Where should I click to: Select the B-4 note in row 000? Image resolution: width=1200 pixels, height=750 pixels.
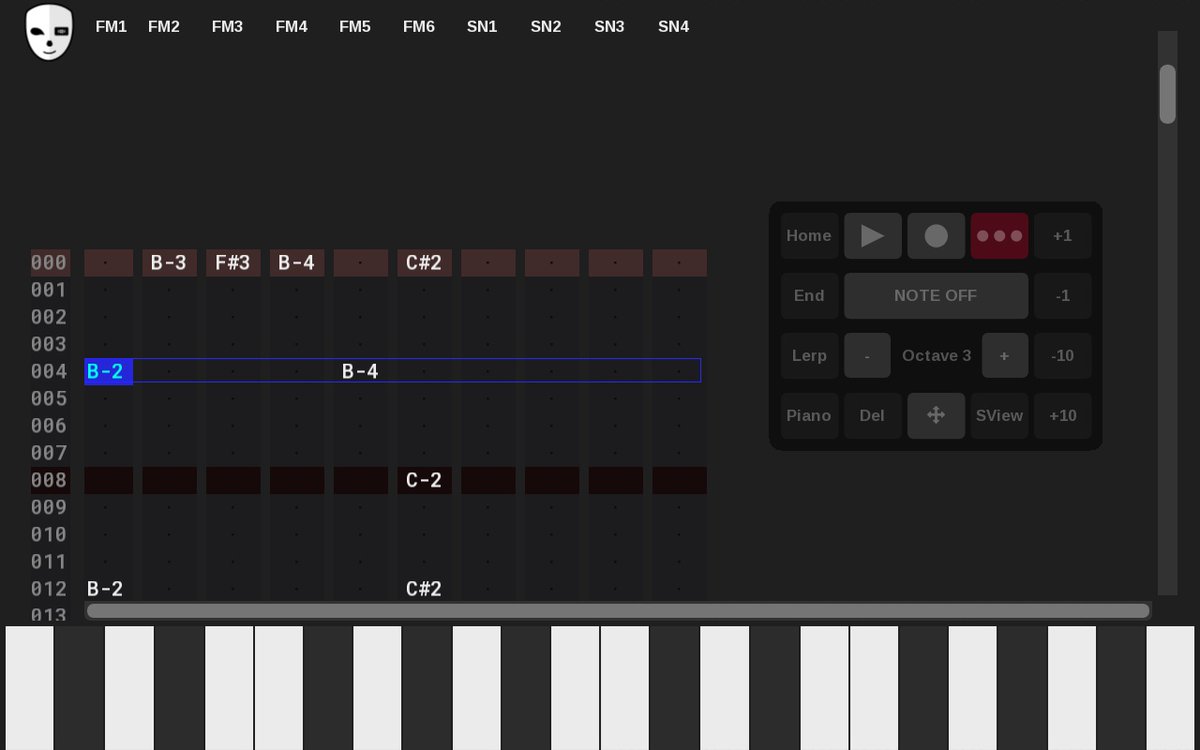[297, 263]
